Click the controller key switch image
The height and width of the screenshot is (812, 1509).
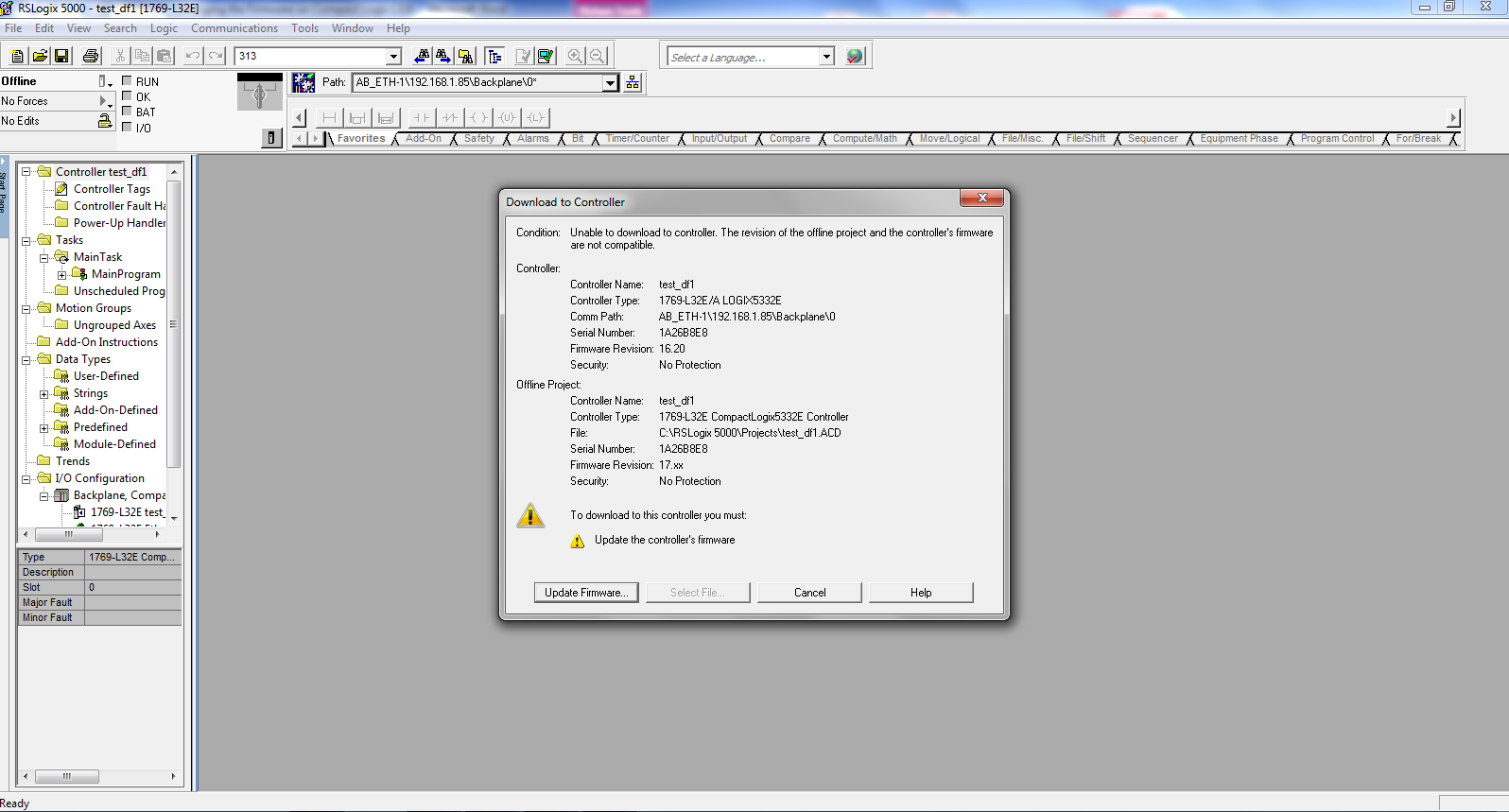(260, 94)
